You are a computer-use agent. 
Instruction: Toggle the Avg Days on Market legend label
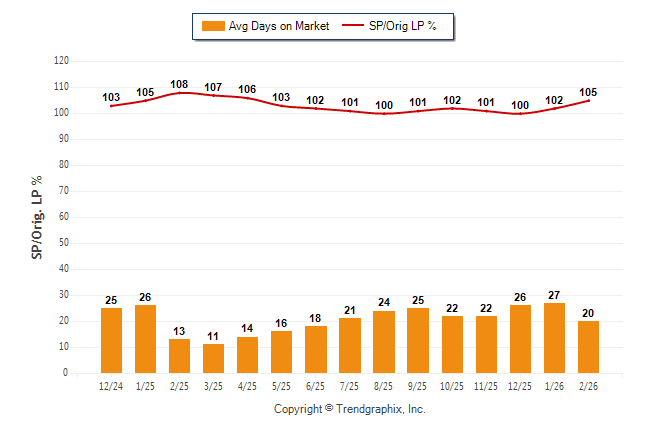pos(278,26)
